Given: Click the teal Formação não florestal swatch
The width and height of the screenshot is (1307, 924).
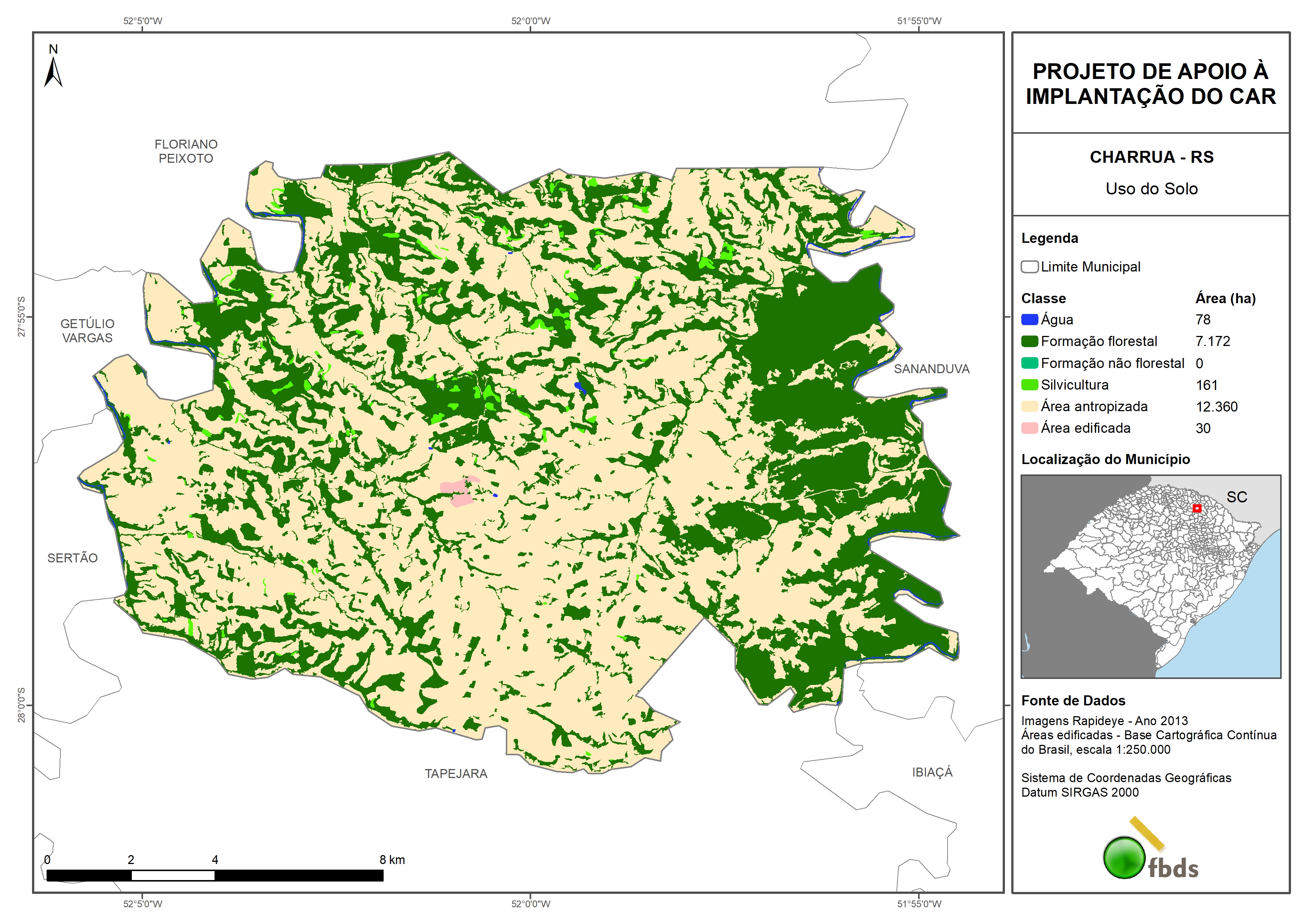Looking at the screenshot, I should tap(1029, 363).
